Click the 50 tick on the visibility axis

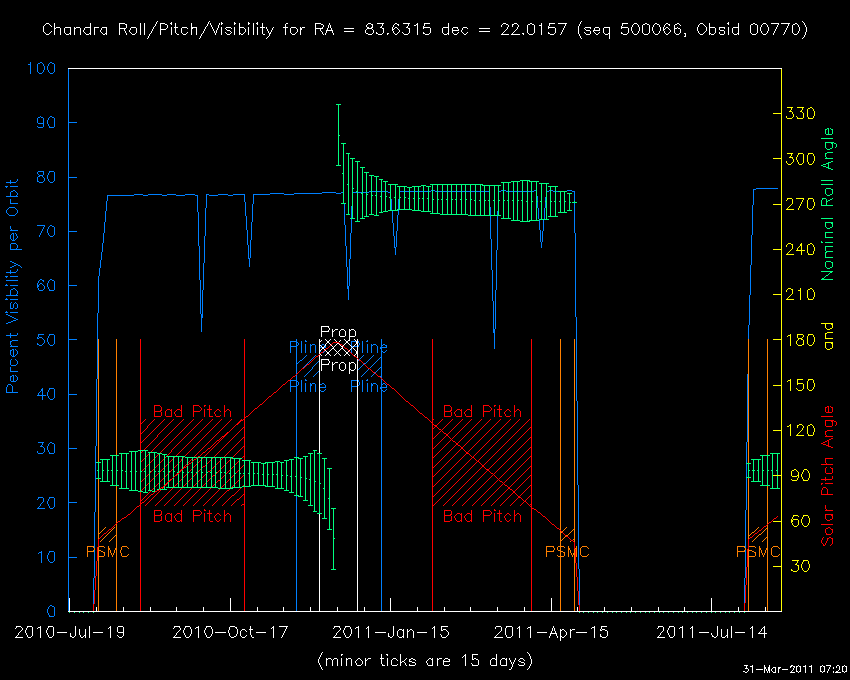pos(48,340)
